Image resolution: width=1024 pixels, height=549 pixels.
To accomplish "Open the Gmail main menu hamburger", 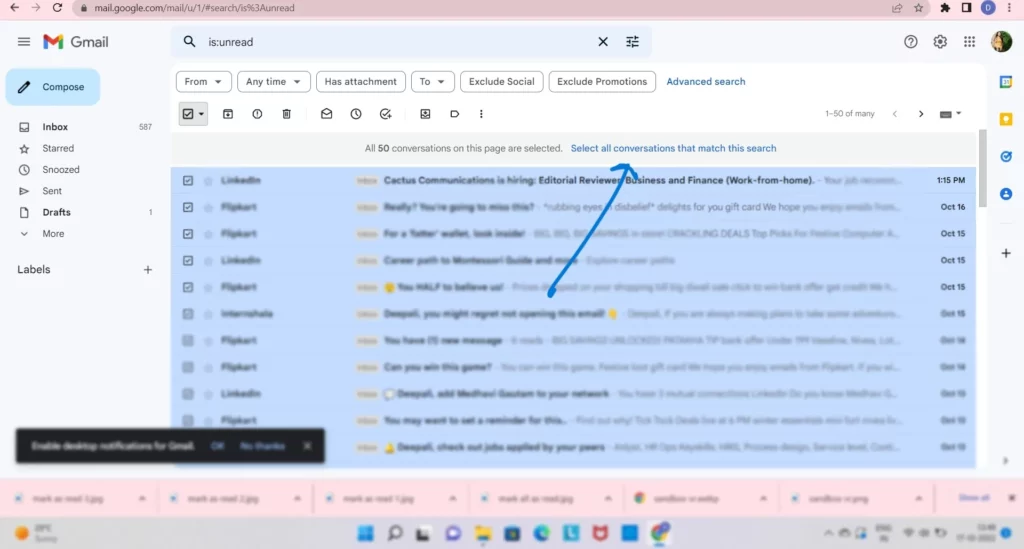I will pyautogui.click(x=24, y=42).
